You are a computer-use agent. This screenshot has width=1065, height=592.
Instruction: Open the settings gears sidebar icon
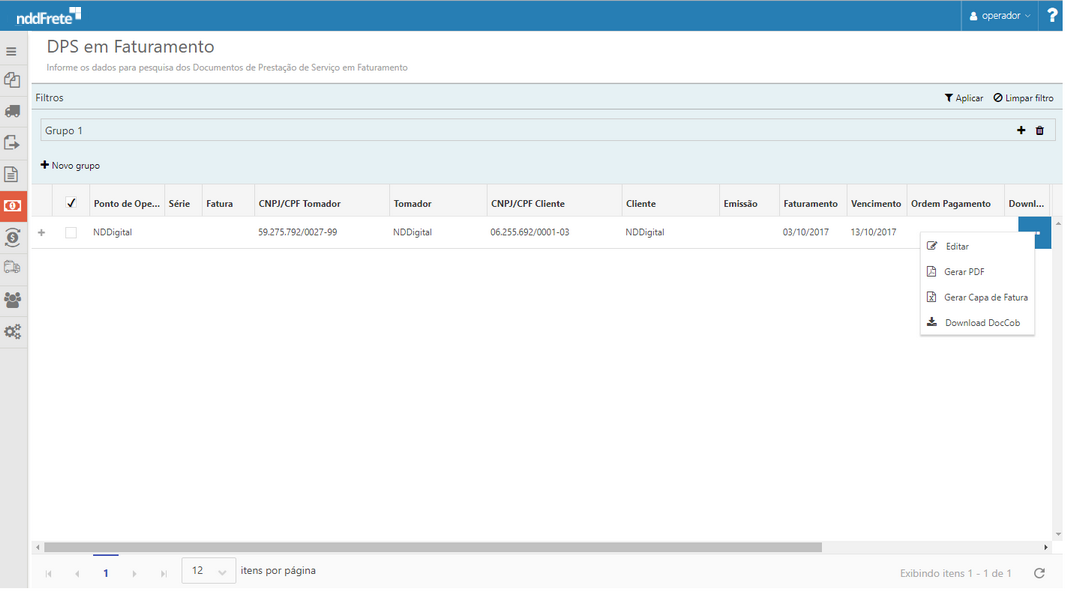tap(12, 331)
